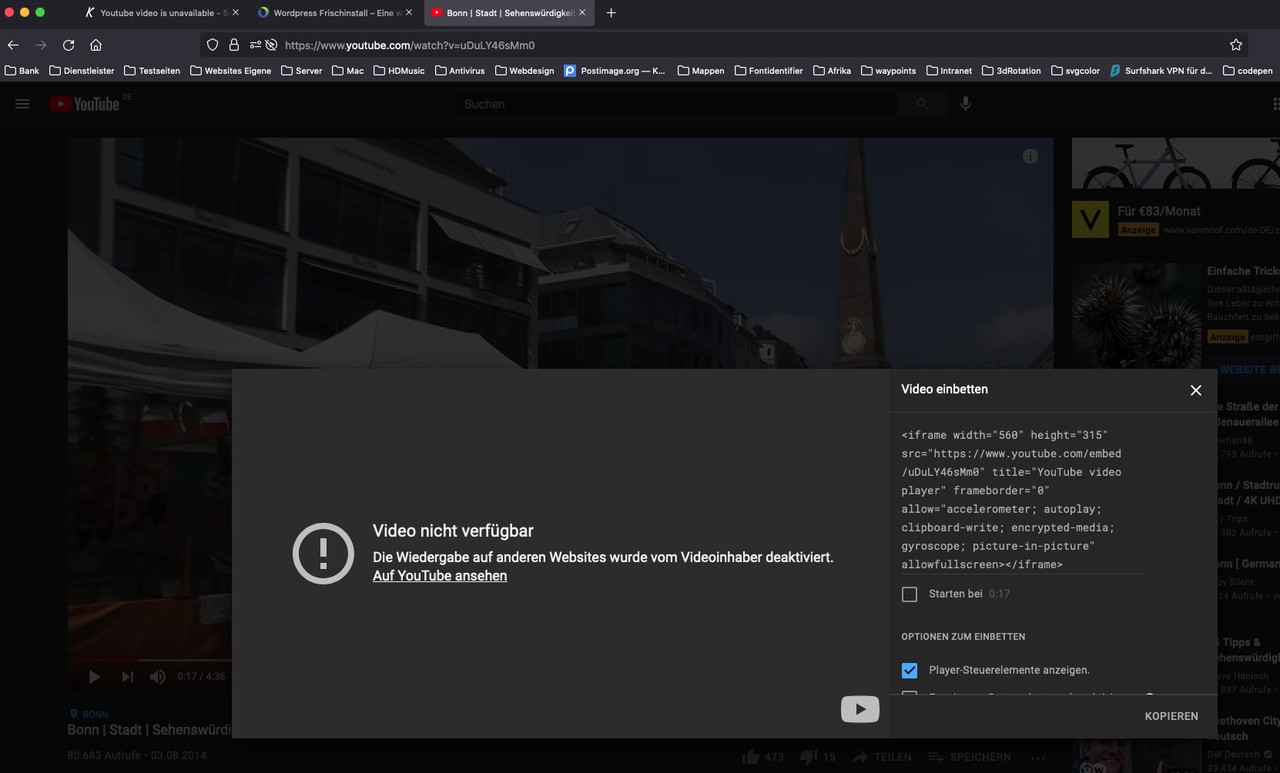
Task: Play the video with the play button
Action: (x=94, y=677)
